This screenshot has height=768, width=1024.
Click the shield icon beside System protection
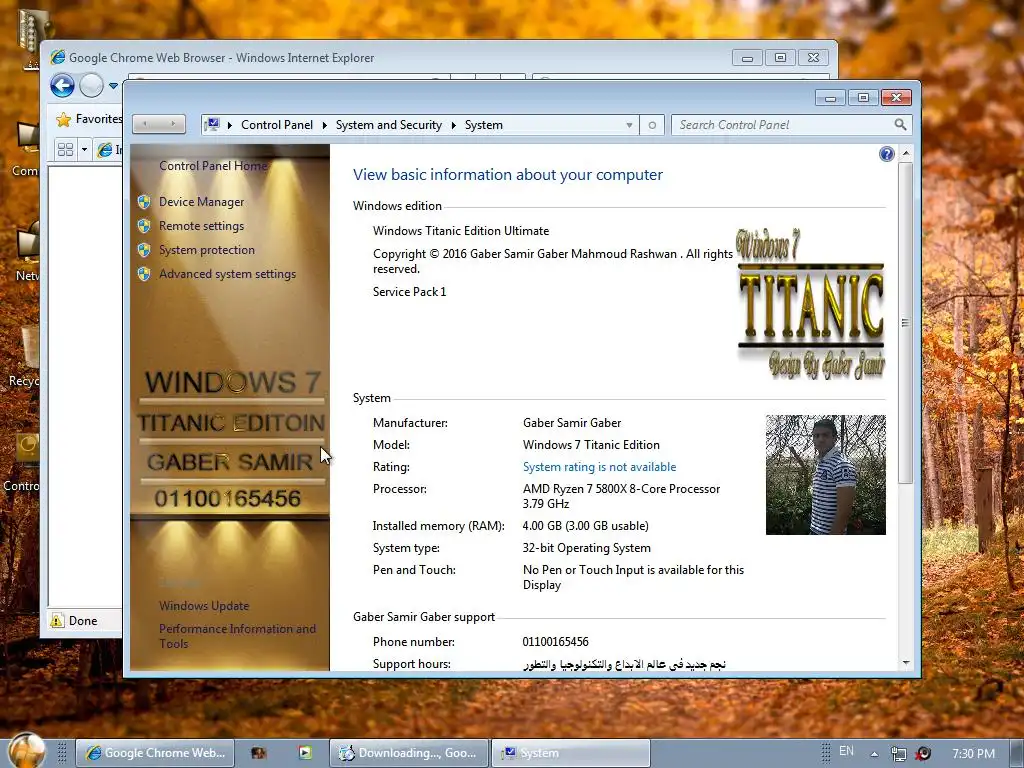144,250
